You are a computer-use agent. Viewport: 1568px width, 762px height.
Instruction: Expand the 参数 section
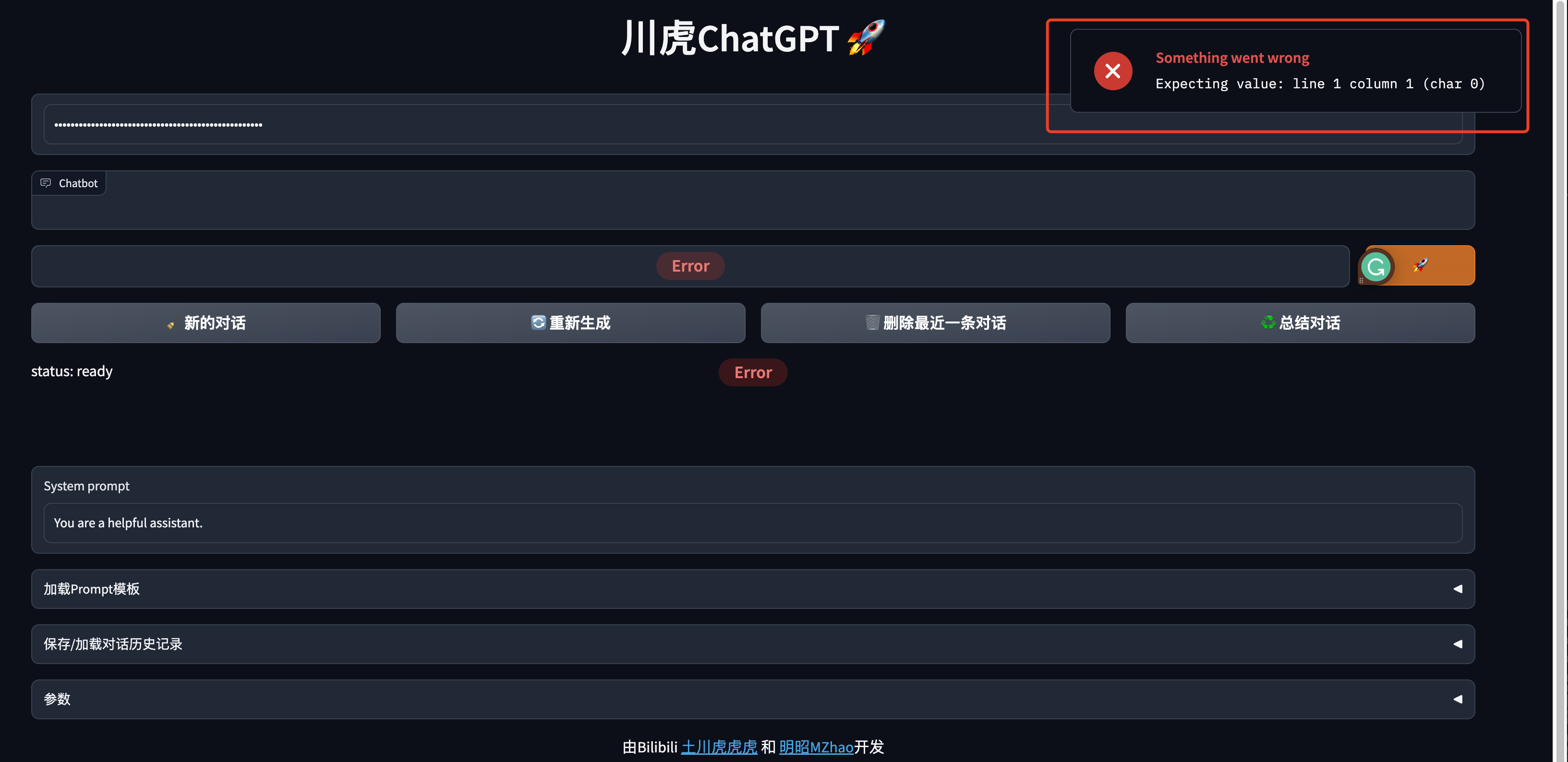753,699
